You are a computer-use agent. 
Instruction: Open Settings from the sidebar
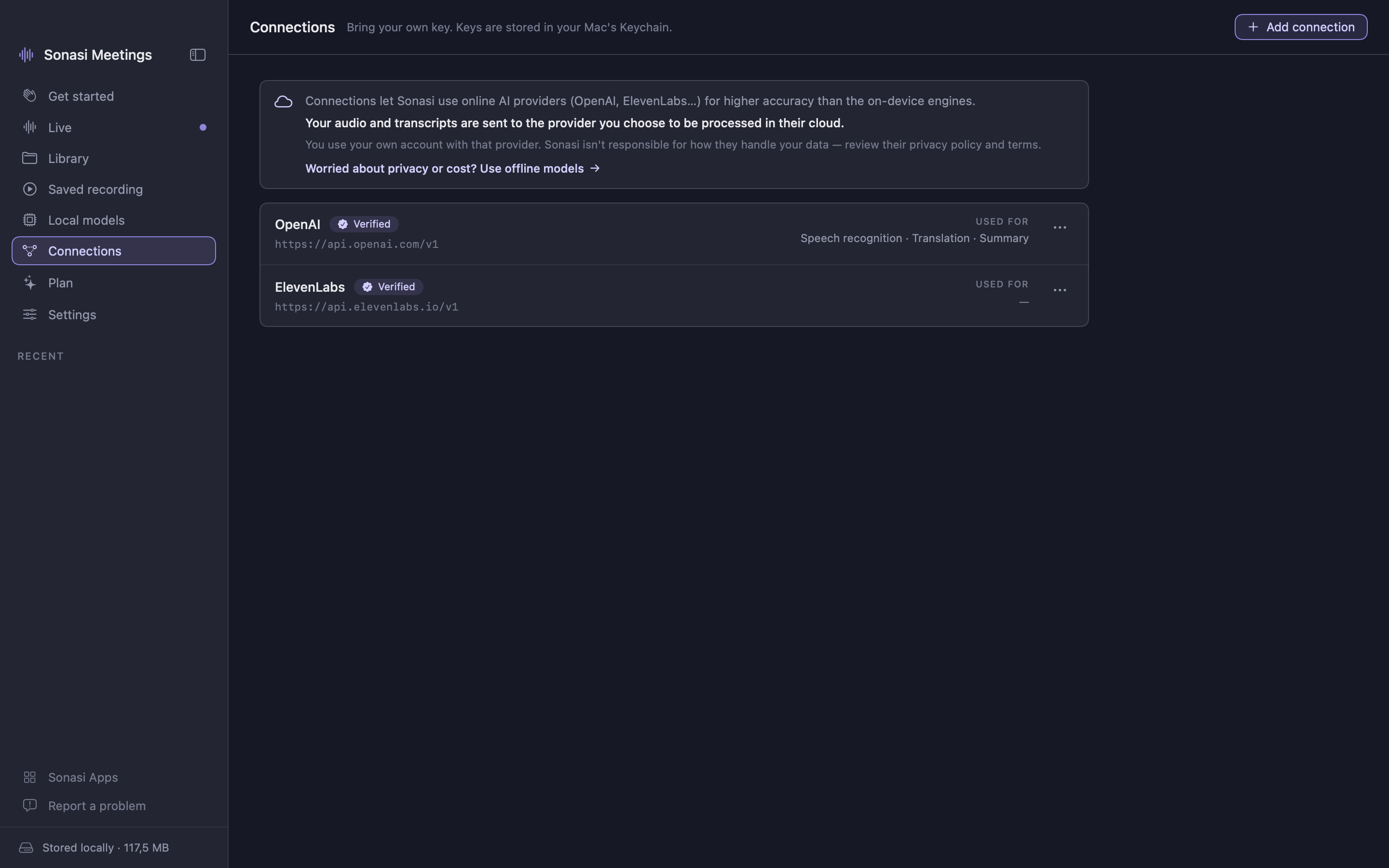pyautogui.click(x=114, y=314)
